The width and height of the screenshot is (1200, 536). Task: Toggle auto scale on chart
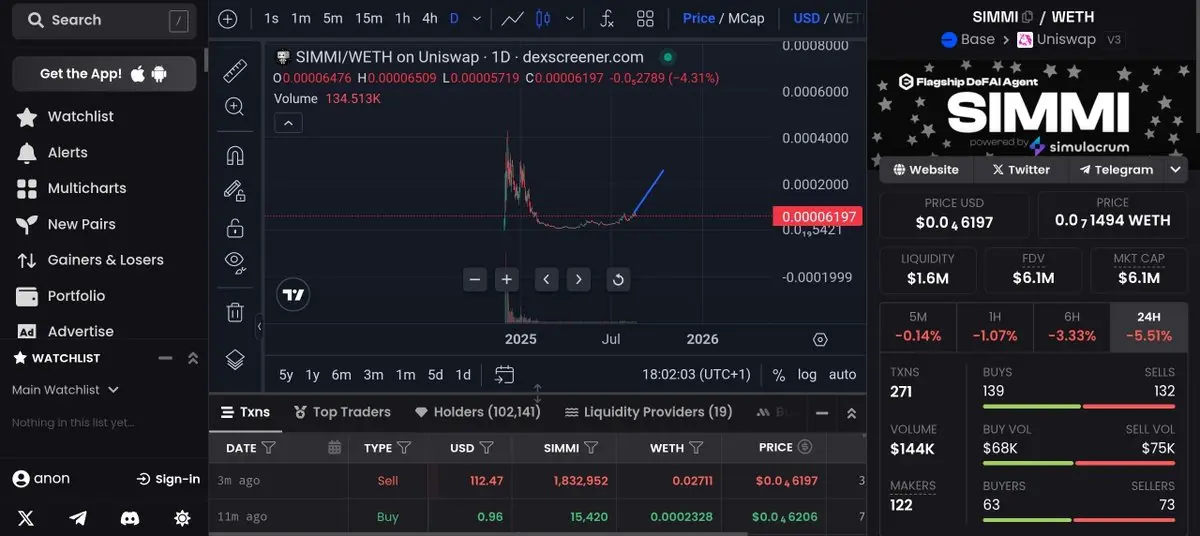tap(843, 375)
